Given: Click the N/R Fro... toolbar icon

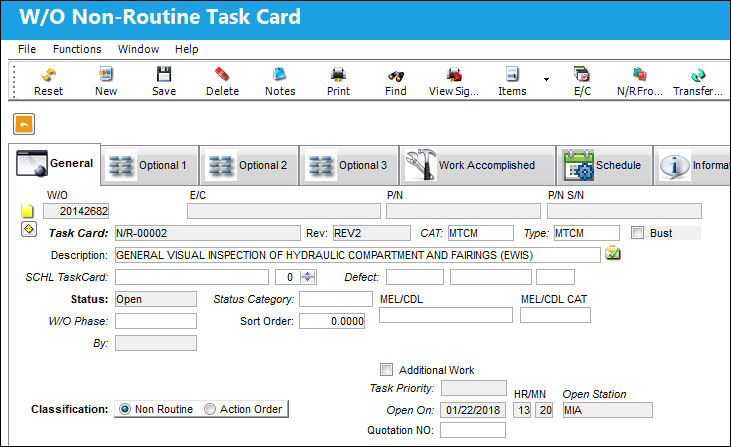Looking at the screenshot, I should tap(640, 81).
